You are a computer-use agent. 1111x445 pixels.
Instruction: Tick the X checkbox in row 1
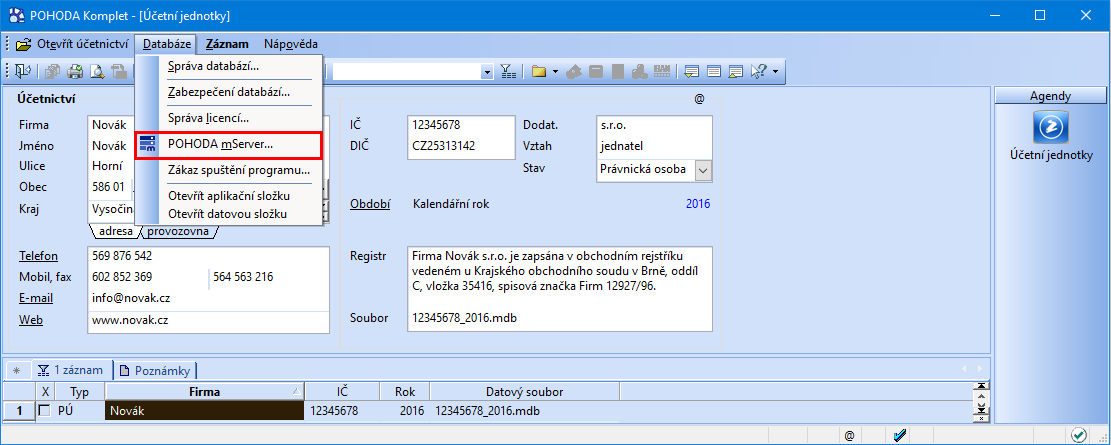(45, 410)
